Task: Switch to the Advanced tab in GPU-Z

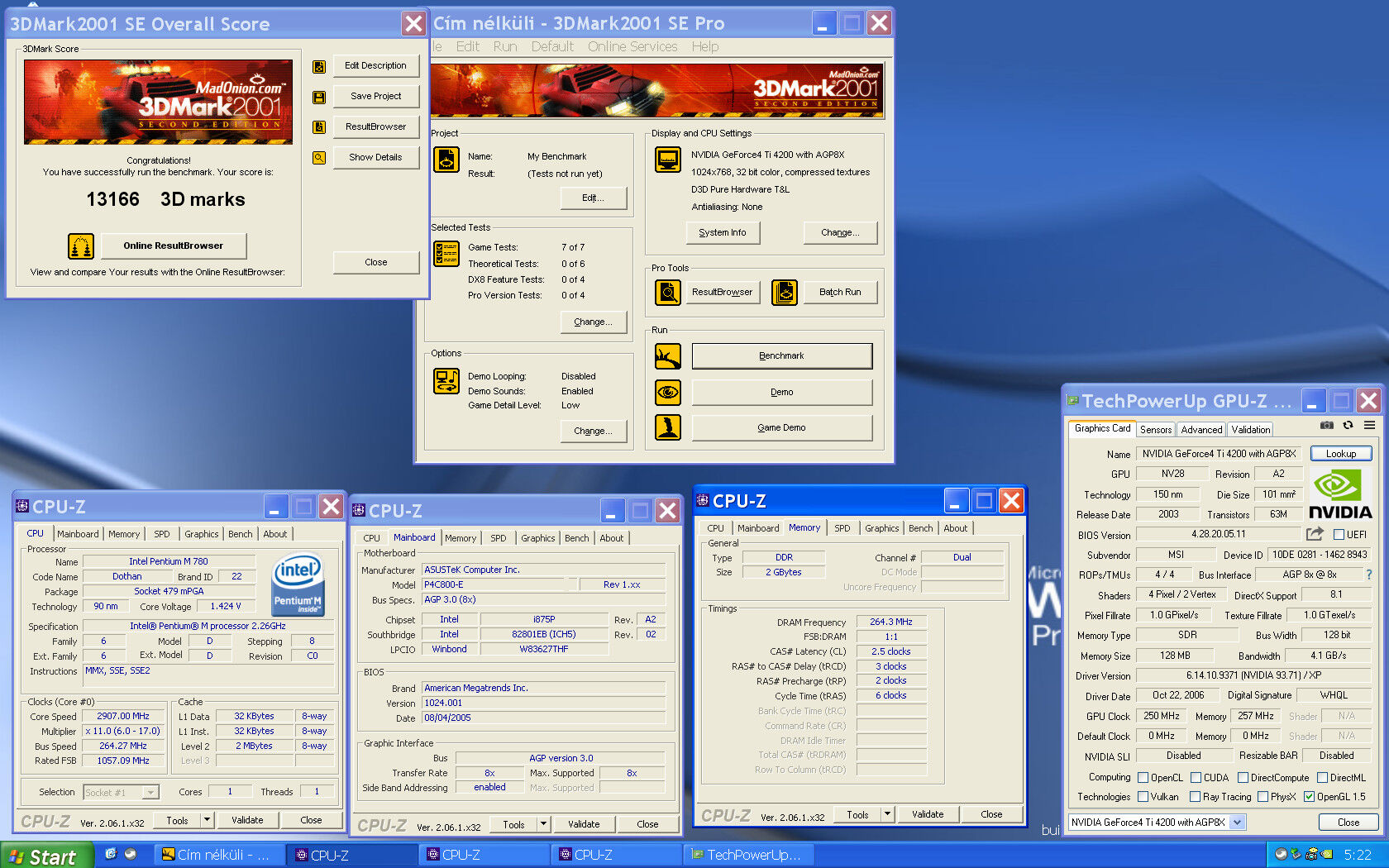Action: (1201, 430)
